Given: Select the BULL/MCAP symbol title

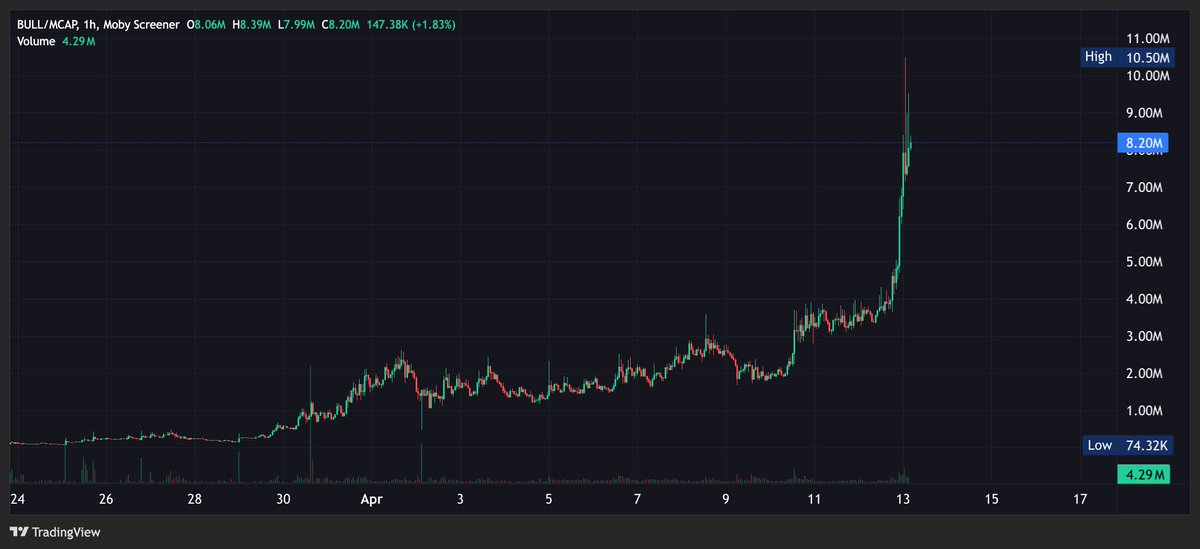Looking at the screenshot, I should coord(50,23).
